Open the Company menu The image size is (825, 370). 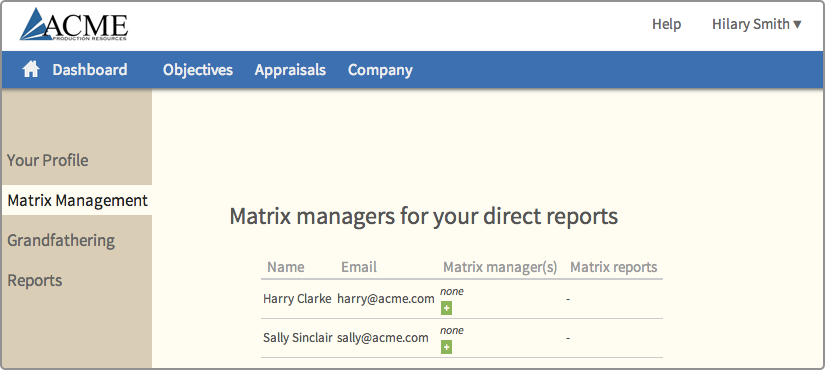tap(380, 70)
